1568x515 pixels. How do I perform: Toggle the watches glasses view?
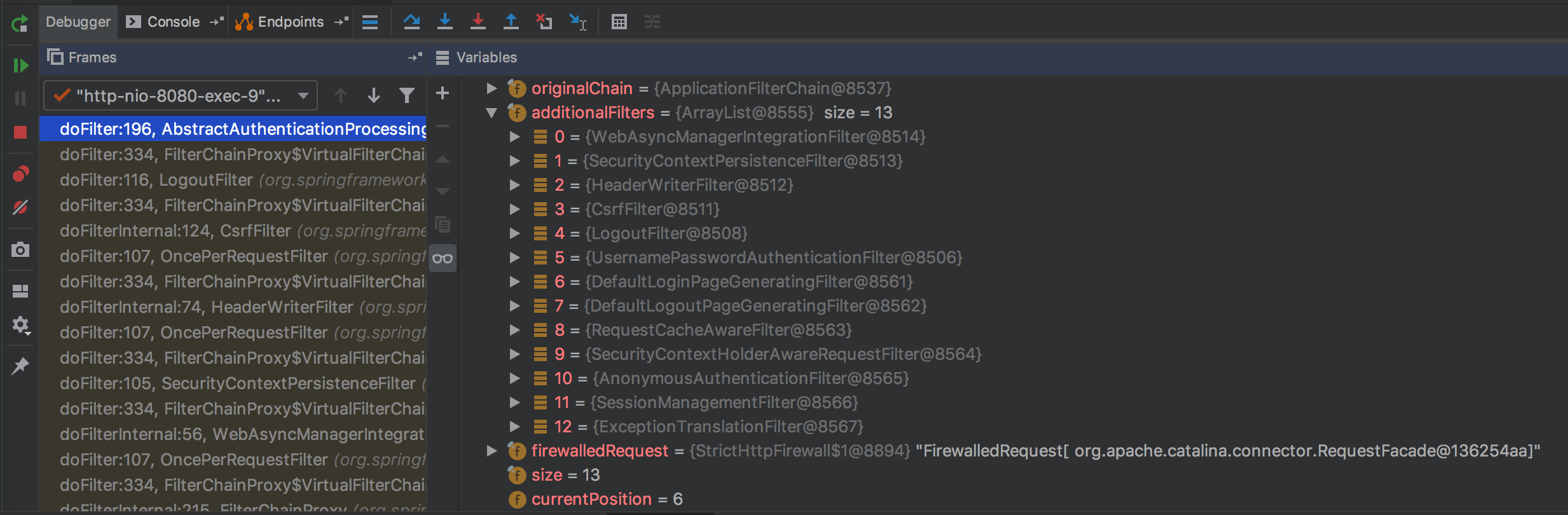tap(443, 258)
